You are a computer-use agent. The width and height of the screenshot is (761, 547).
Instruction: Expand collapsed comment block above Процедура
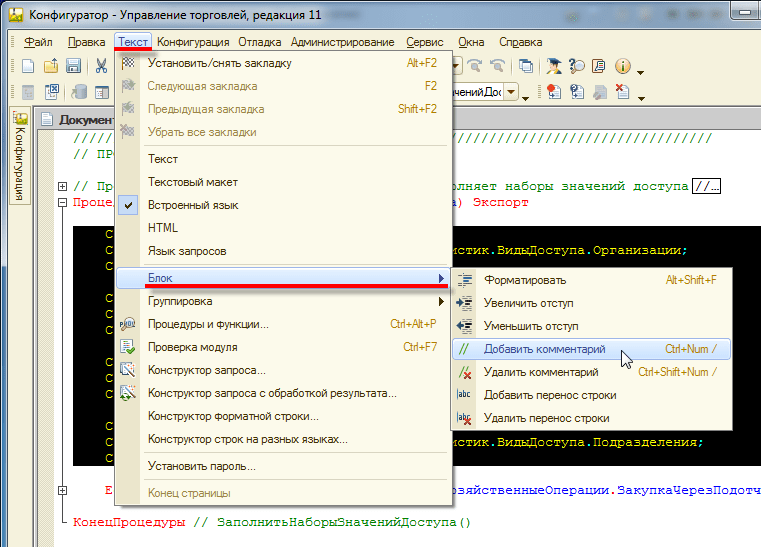tap(63, 186)
